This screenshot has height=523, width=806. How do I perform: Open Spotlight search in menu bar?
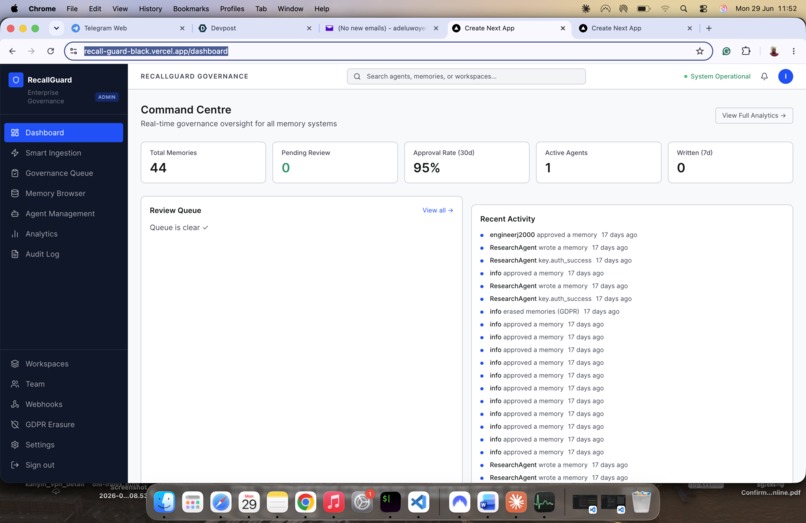[683, 9]
